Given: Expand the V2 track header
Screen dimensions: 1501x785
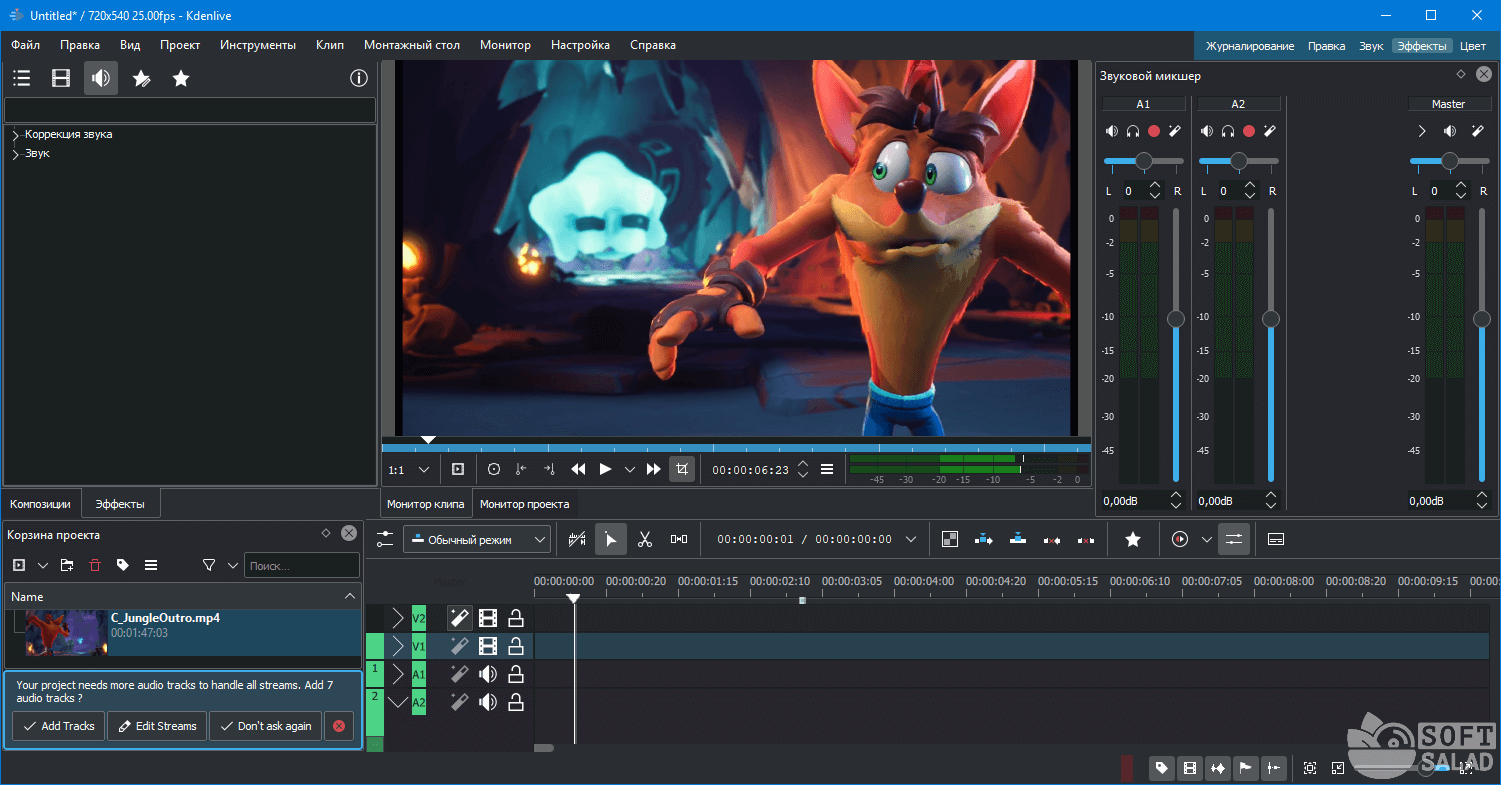Looking at the screenshot, I should pos(398,618).
